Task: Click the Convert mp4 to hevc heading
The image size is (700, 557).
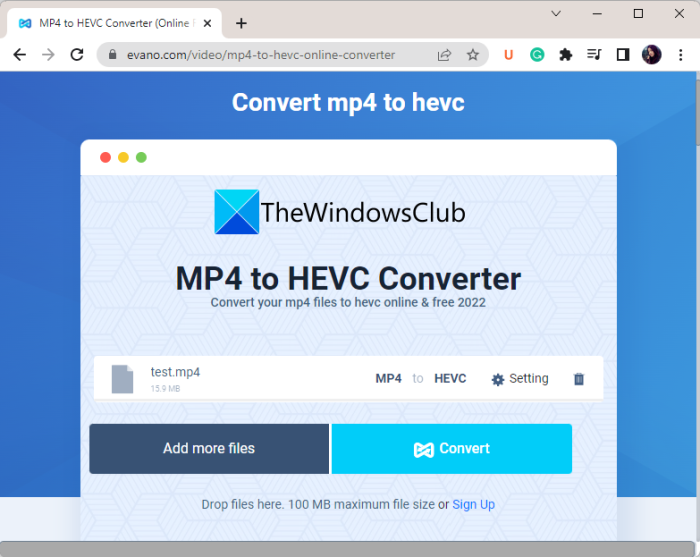Action: coord(348,102)
